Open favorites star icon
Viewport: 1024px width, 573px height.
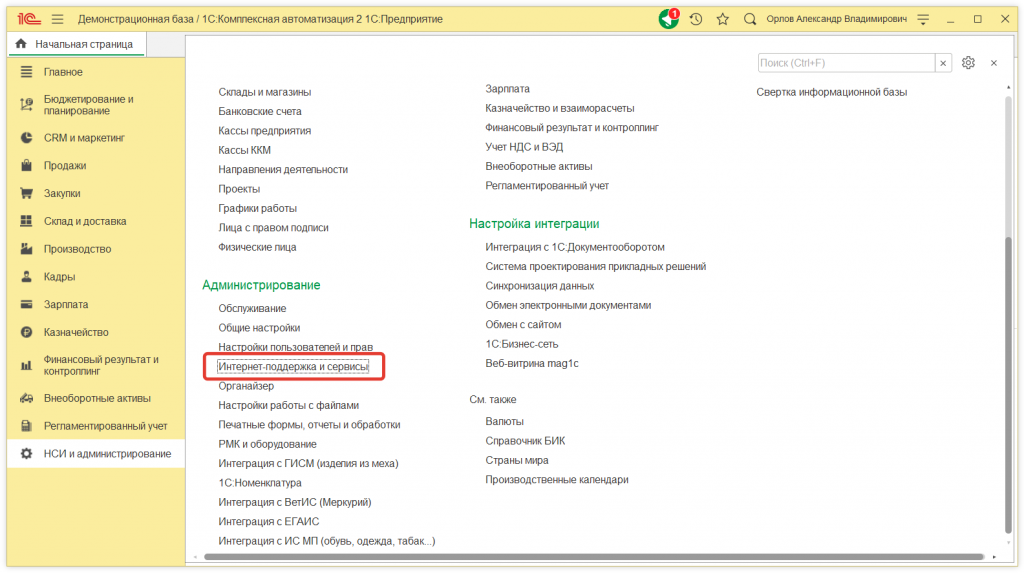pos(722,19)
